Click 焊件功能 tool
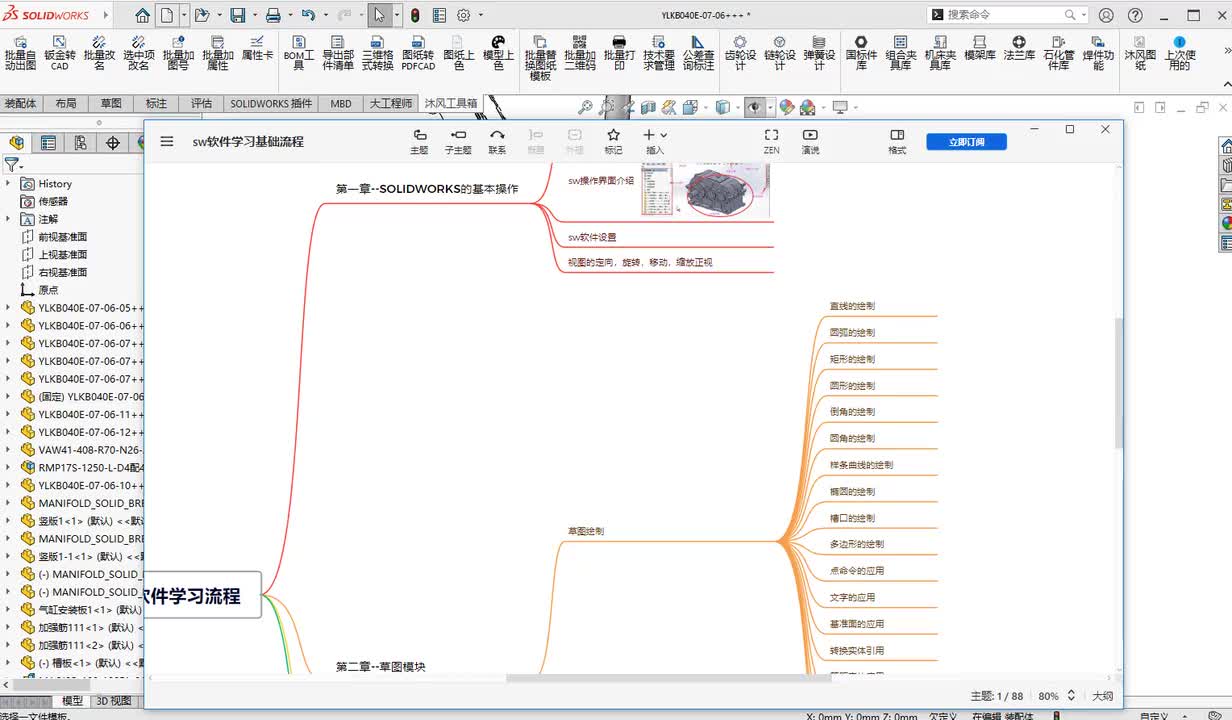The width and height of the screenshot is (1232, 720). tap(1098, 53)
